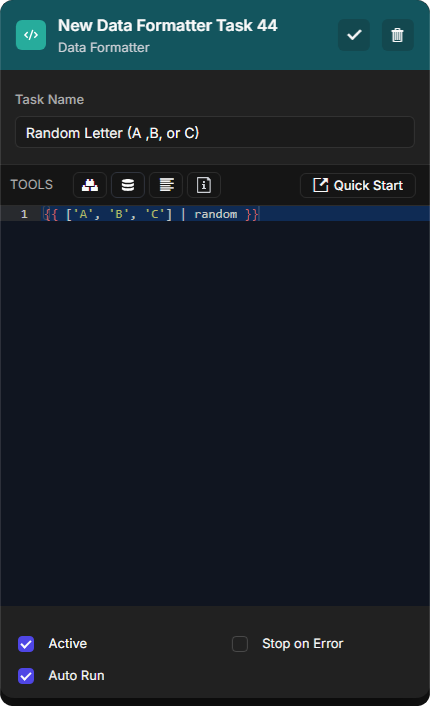Open the blocks tool in the toolbar

(90, 185)
